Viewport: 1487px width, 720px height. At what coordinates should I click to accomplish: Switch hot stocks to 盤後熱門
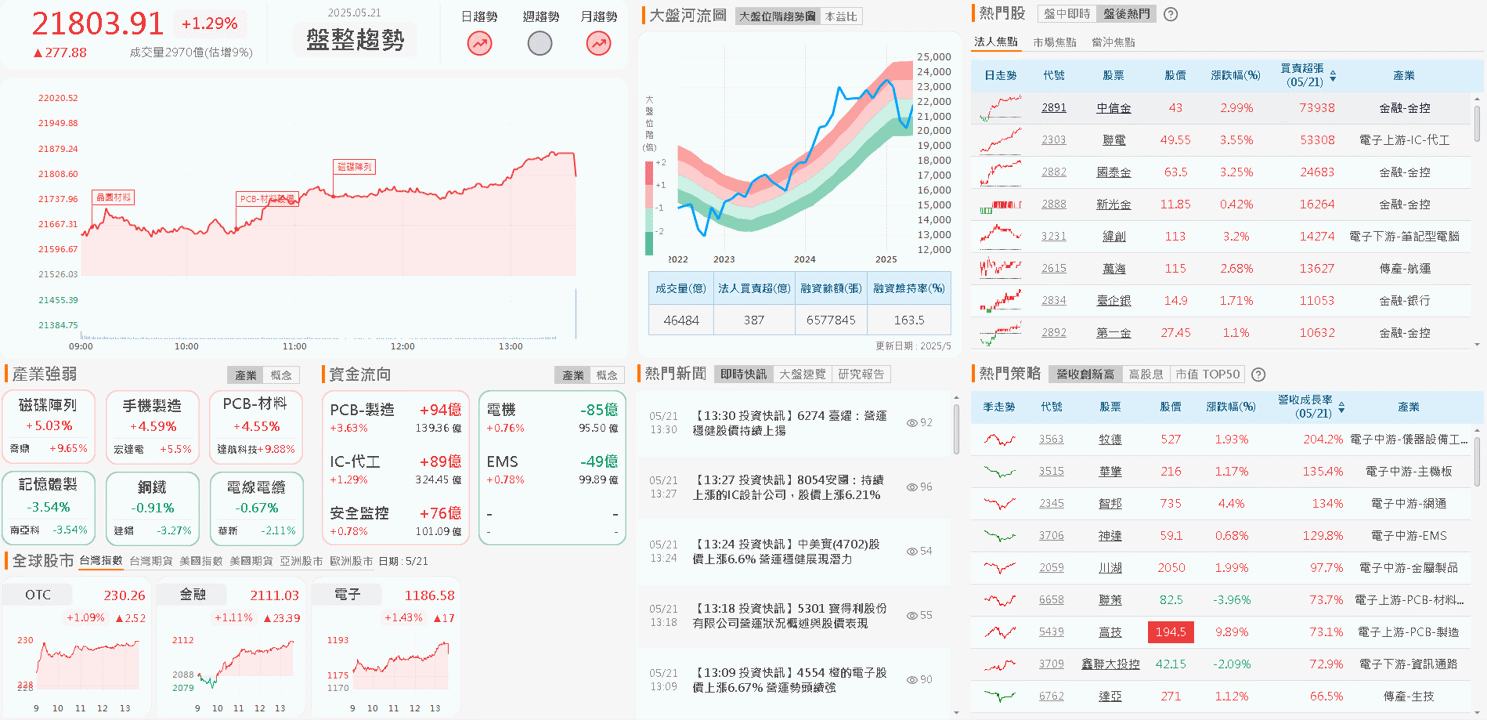click(1125, 14)
